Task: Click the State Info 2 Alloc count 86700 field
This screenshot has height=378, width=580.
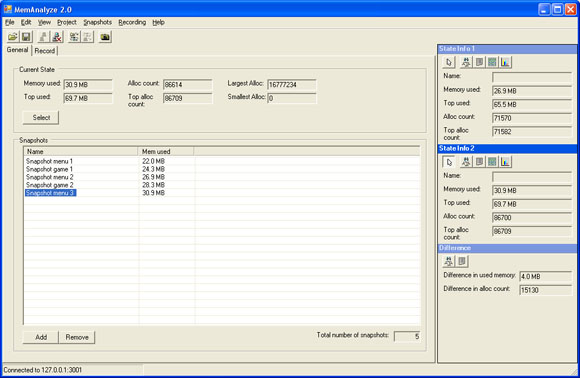Action: (x=532, y=217)
